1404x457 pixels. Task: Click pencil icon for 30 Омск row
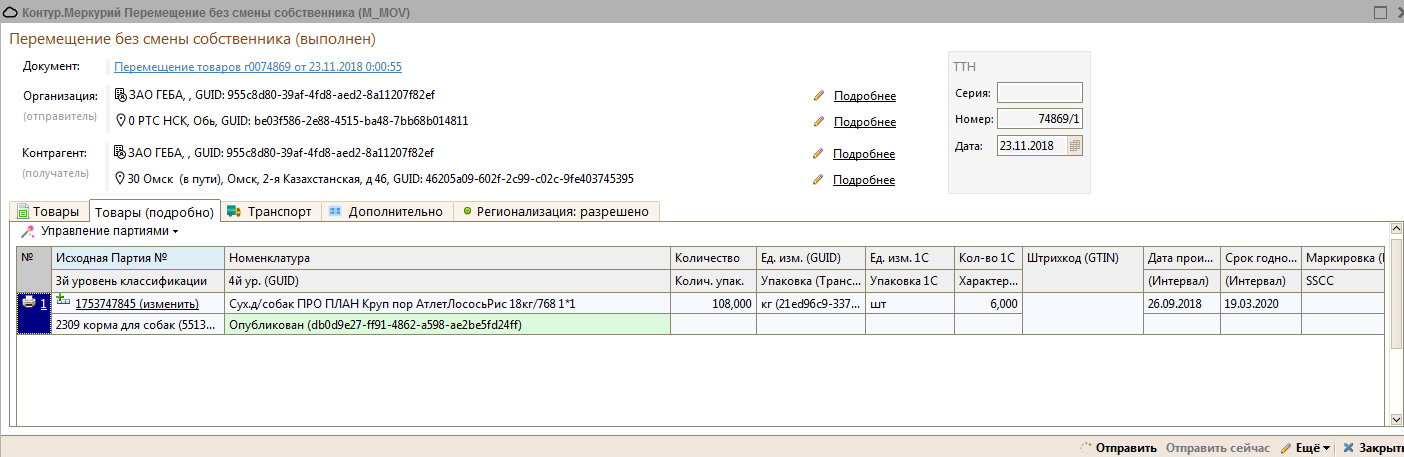coord(819,180)
